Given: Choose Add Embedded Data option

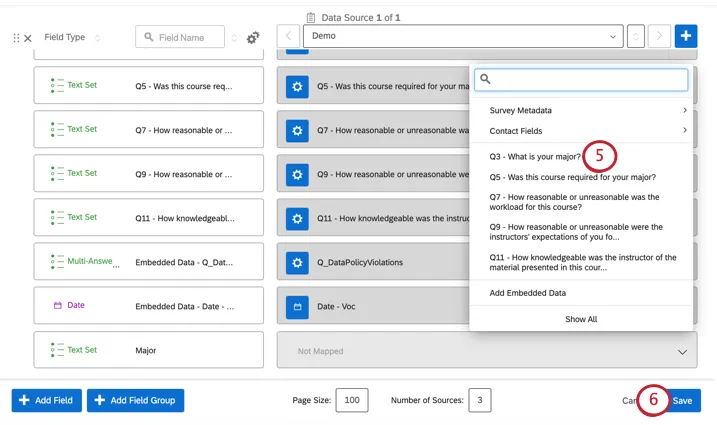Looking at the screenshot, I should pyautogui.click(x=527, y=293).
